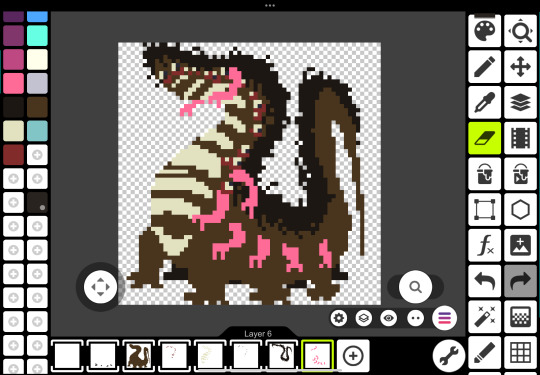The image size is (540, 375).
Task: Select the rectangle selection tool
Action: tap(484, 210)
